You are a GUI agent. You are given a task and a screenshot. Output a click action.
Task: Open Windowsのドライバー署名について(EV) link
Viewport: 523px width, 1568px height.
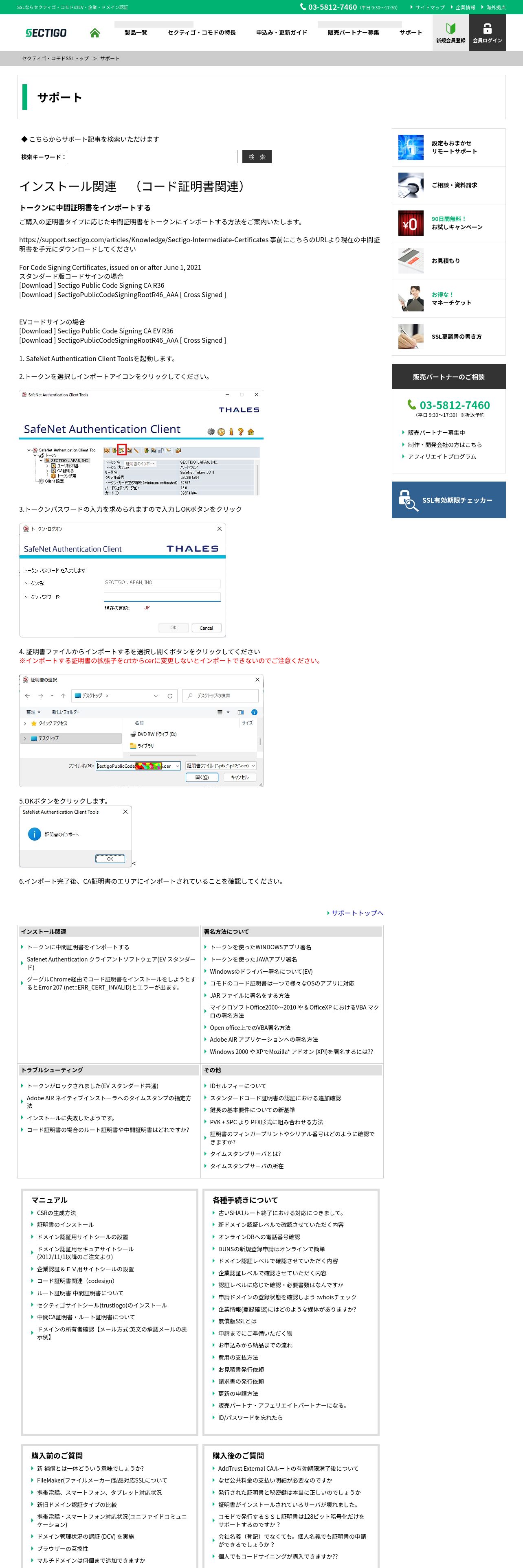(x=261, y=972)
